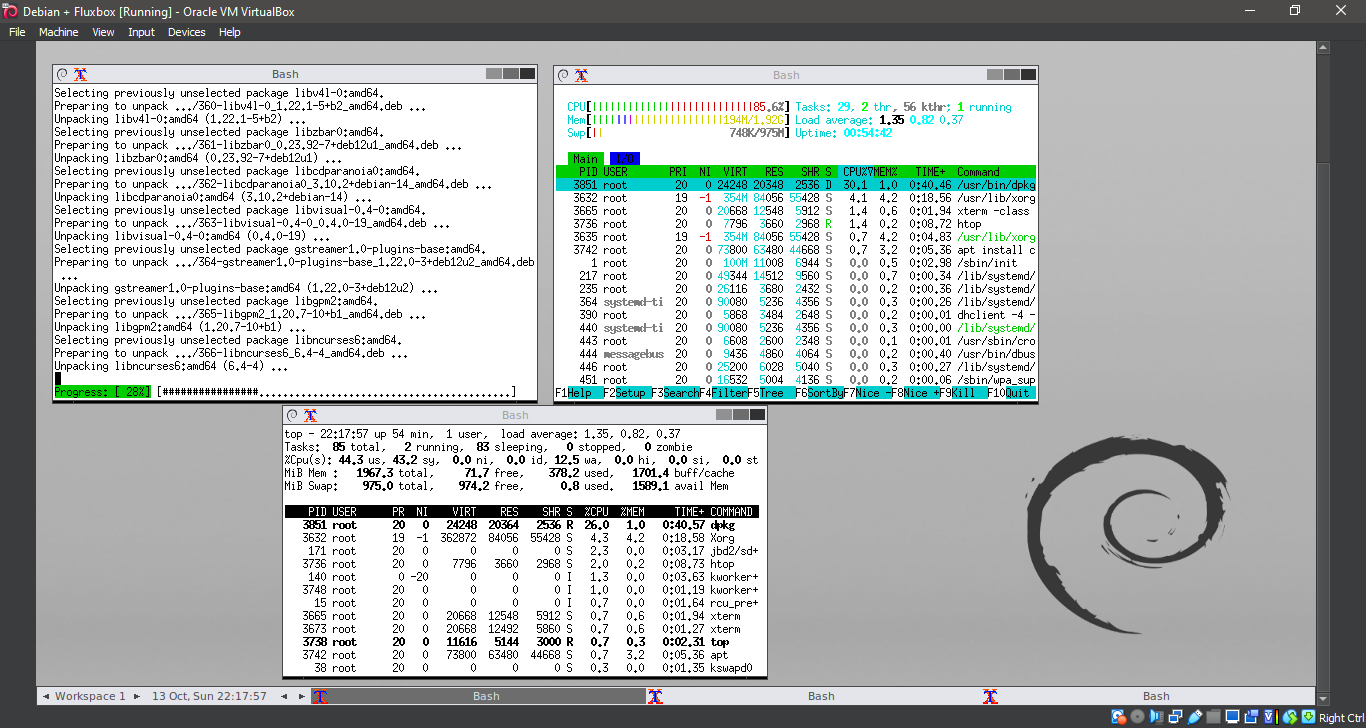
Task: Select the middle Bash entry in the taskbar
Action: tap(821, 695)
